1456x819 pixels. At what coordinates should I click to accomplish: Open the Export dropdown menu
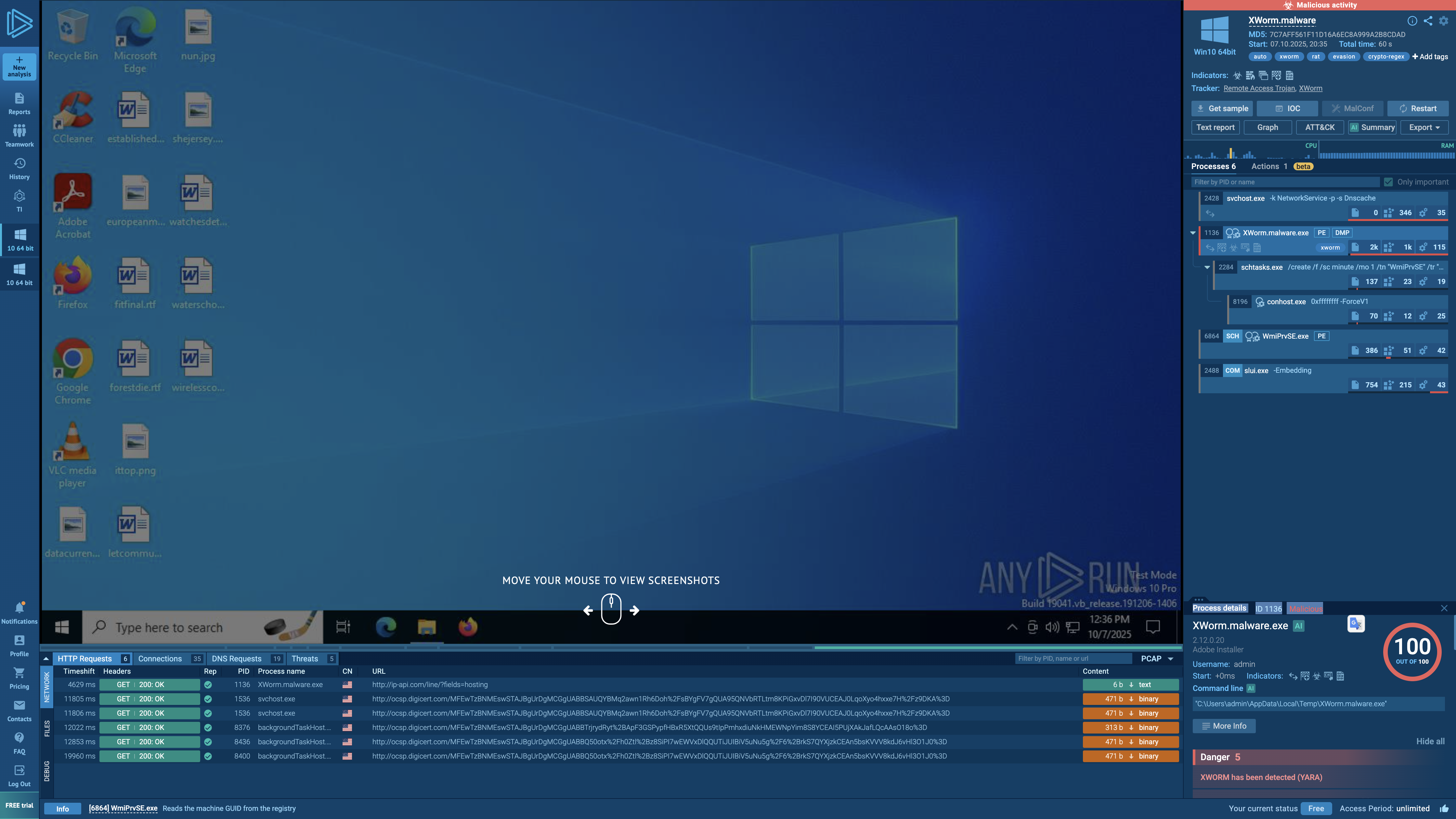coord(1424,127)
